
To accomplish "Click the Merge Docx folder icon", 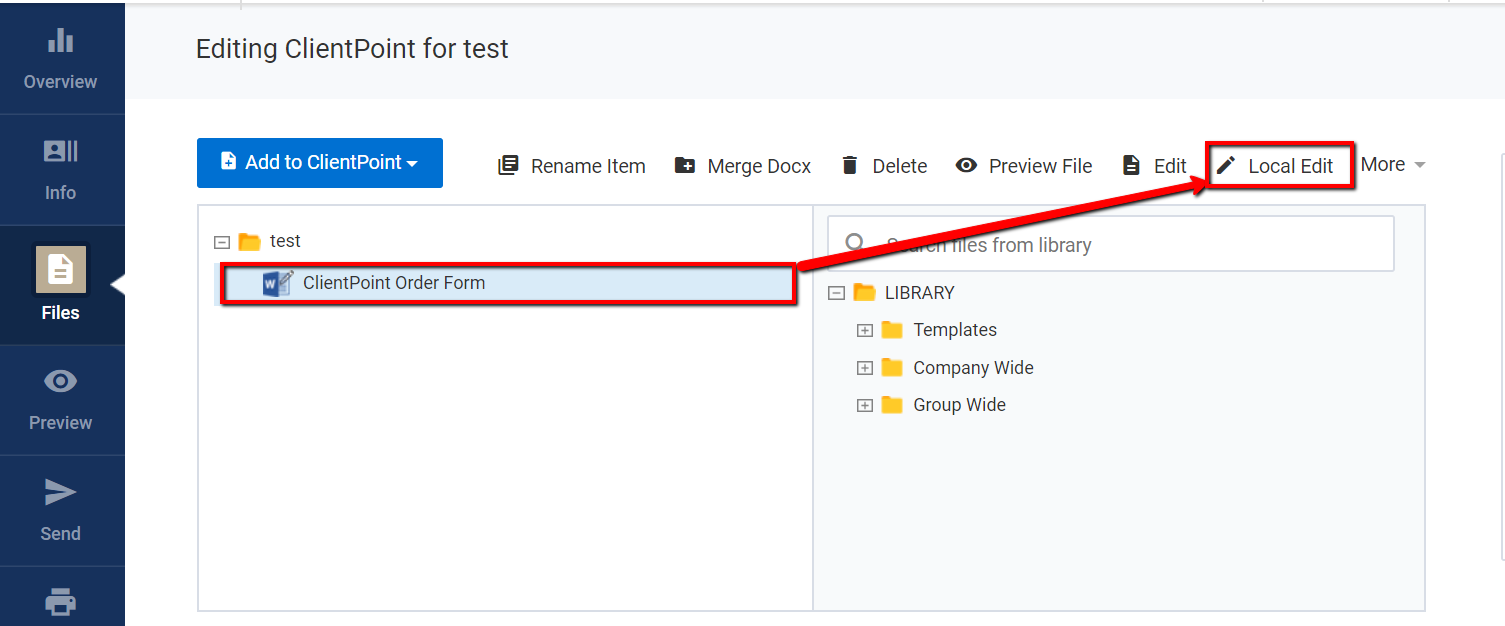I will point(685,165).
